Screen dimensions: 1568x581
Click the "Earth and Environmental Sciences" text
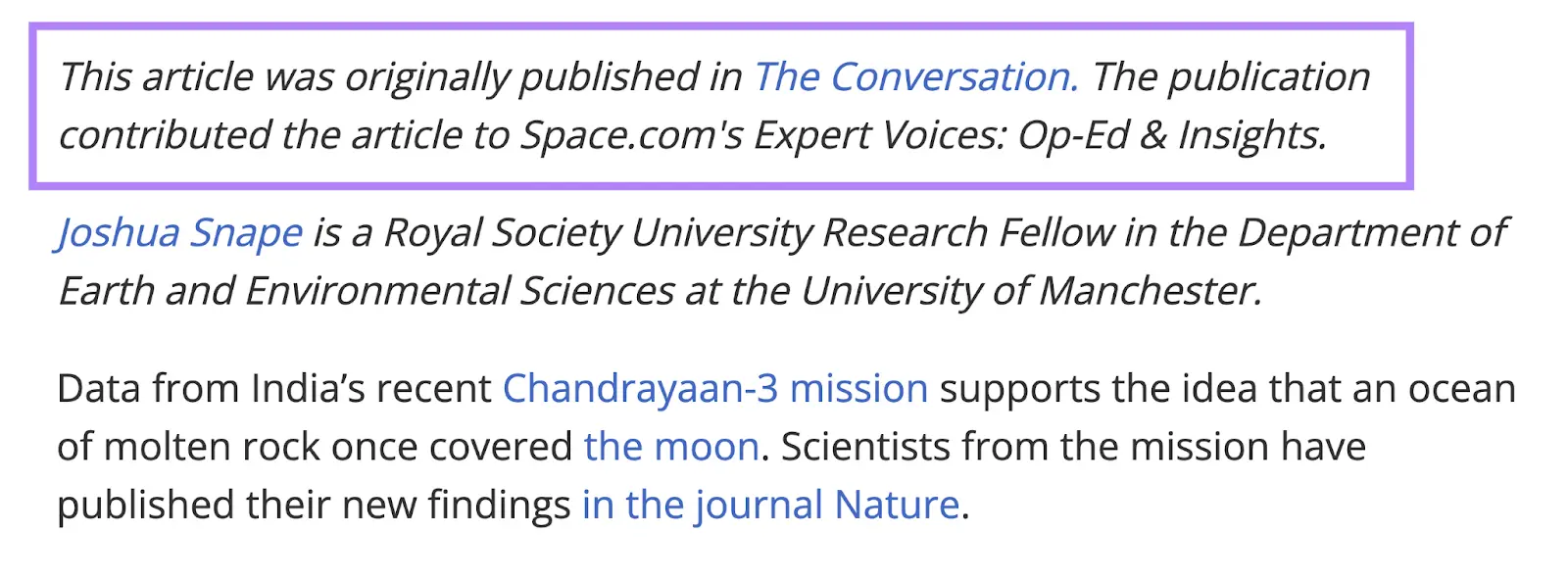pos(366,291)
